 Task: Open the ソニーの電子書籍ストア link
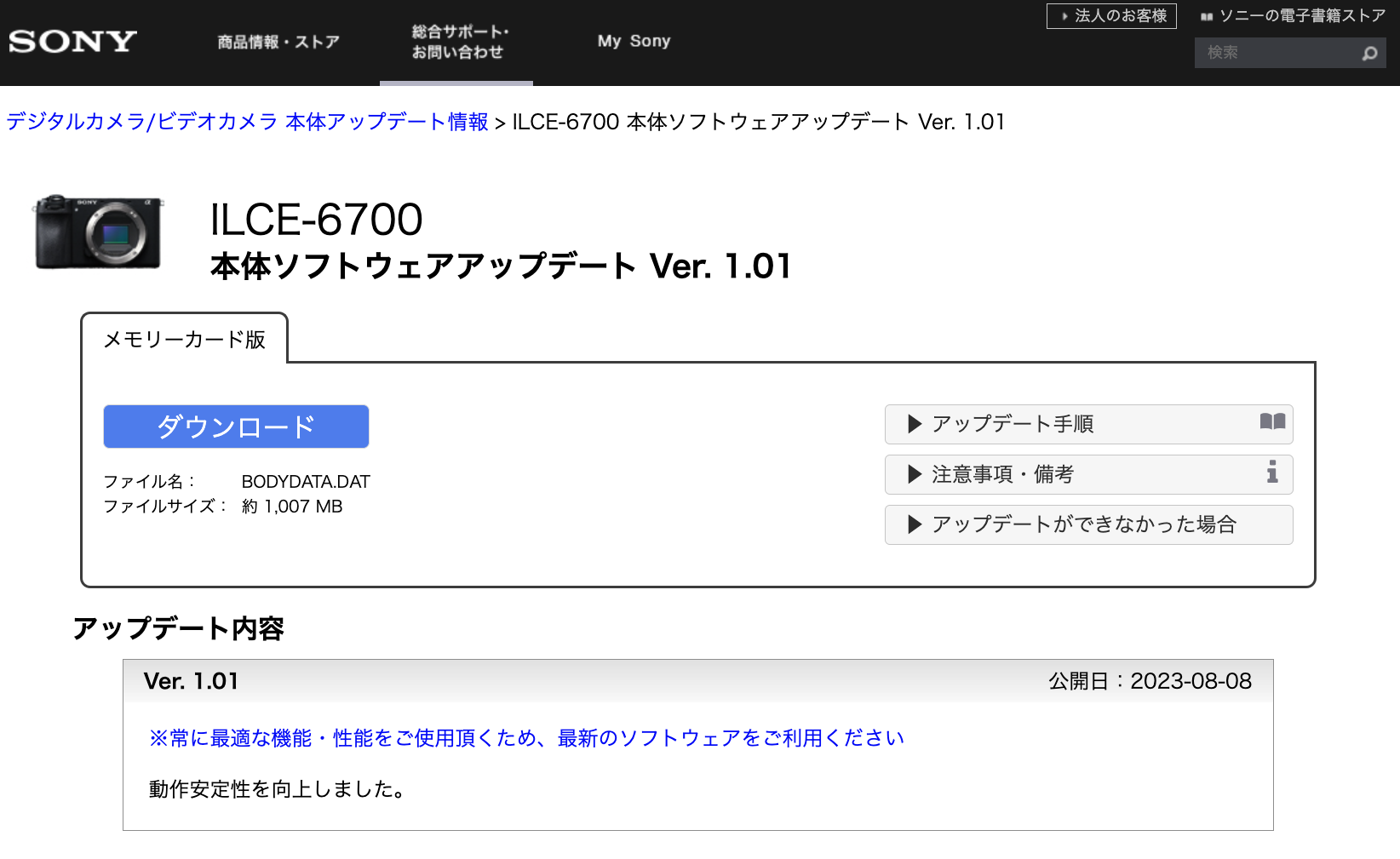pyautogui.click(x=1301, y=16)
